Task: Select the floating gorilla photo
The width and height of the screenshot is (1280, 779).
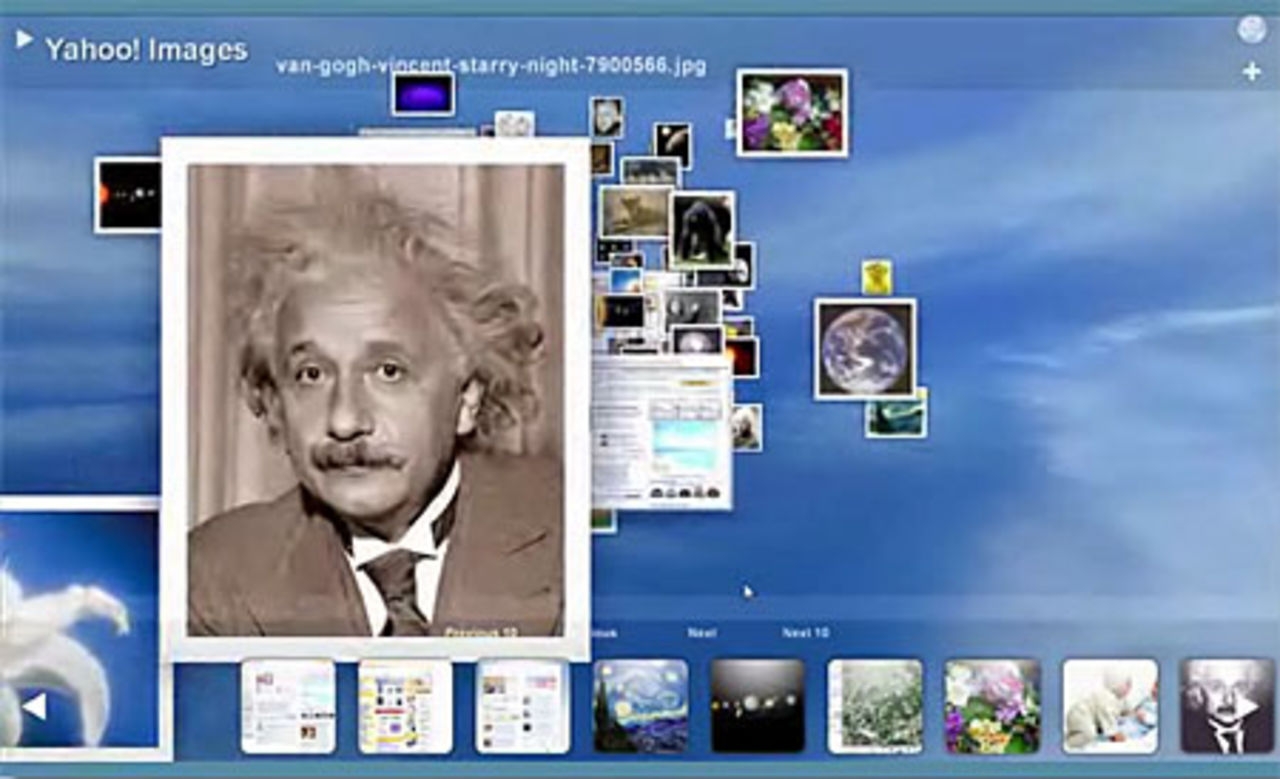Action: (701, 230)
